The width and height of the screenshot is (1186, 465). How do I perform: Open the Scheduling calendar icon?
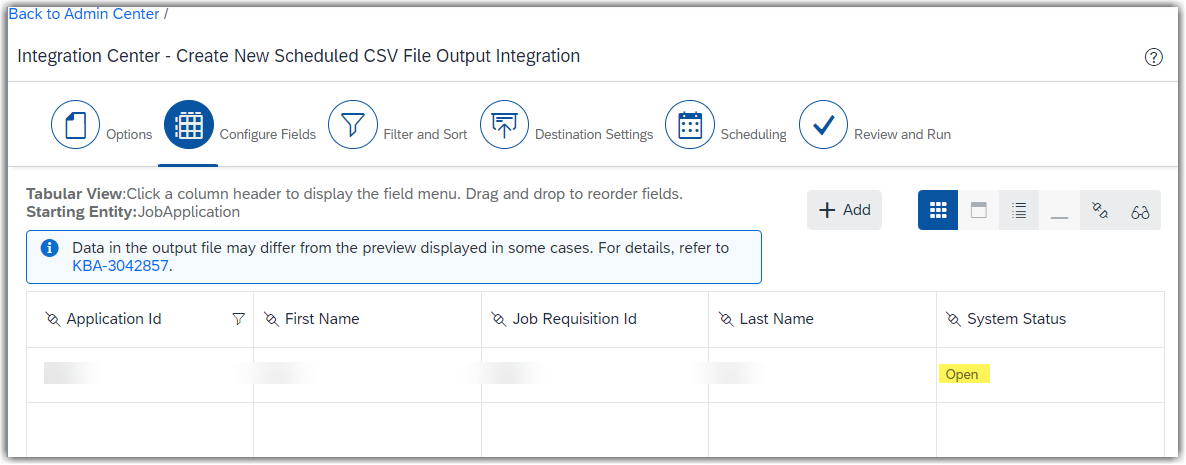coord(690,125)
